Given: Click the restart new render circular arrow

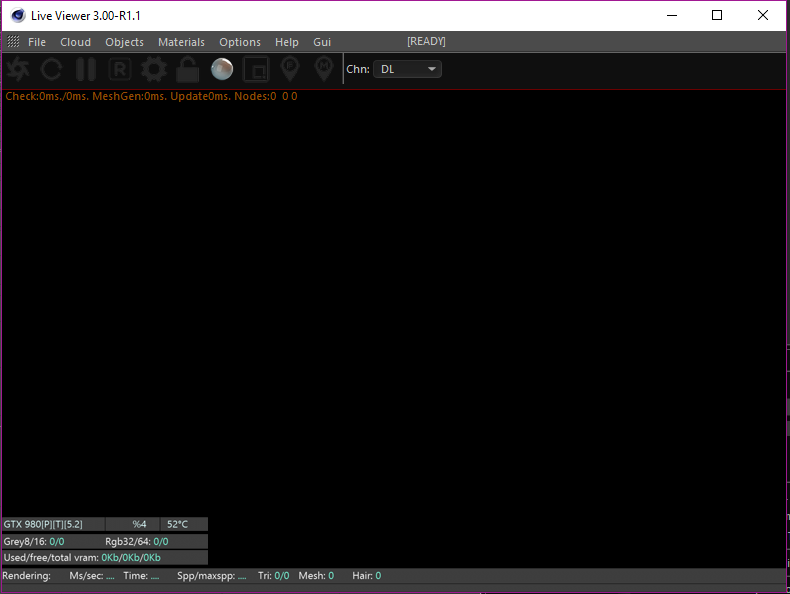Looking at the screenshot, I should coord(52,69).
